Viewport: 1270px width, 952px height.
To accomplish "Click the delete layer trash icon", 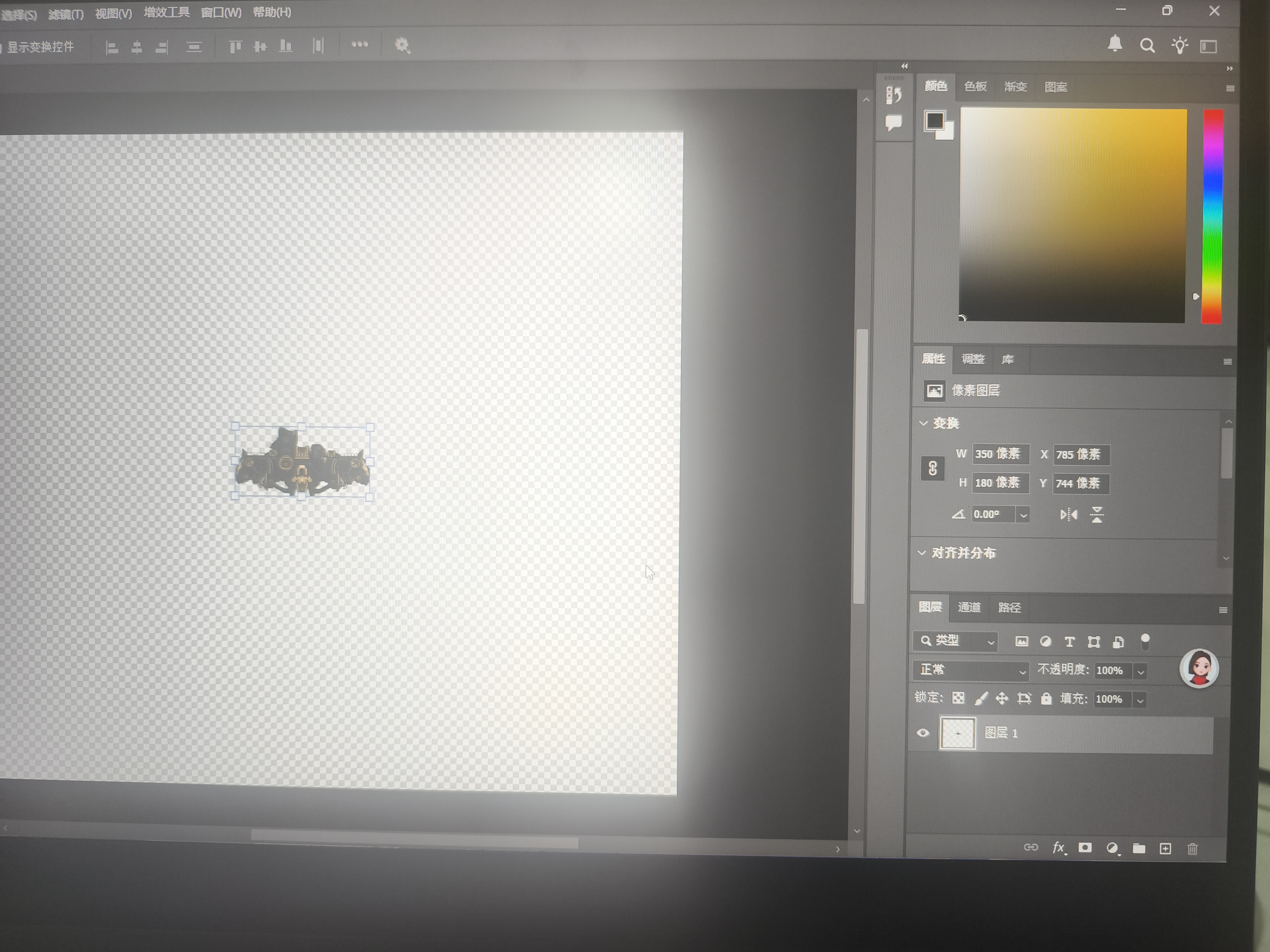I will pos(1192,849).
